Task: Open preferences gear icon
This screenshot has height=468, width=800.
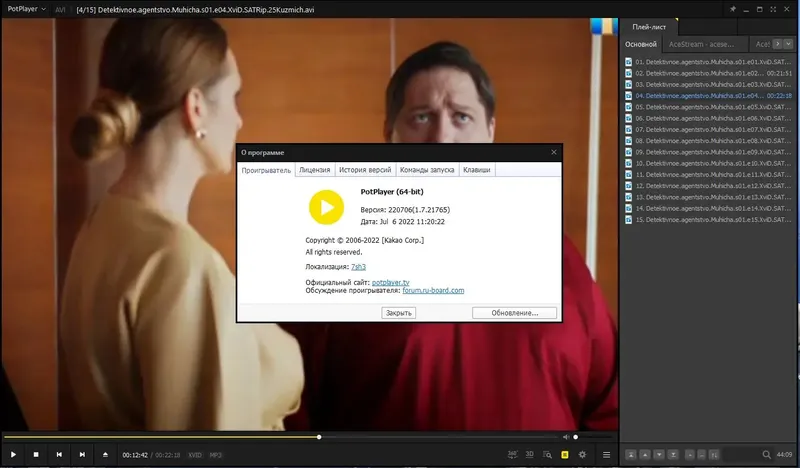Action: [582, 454]
